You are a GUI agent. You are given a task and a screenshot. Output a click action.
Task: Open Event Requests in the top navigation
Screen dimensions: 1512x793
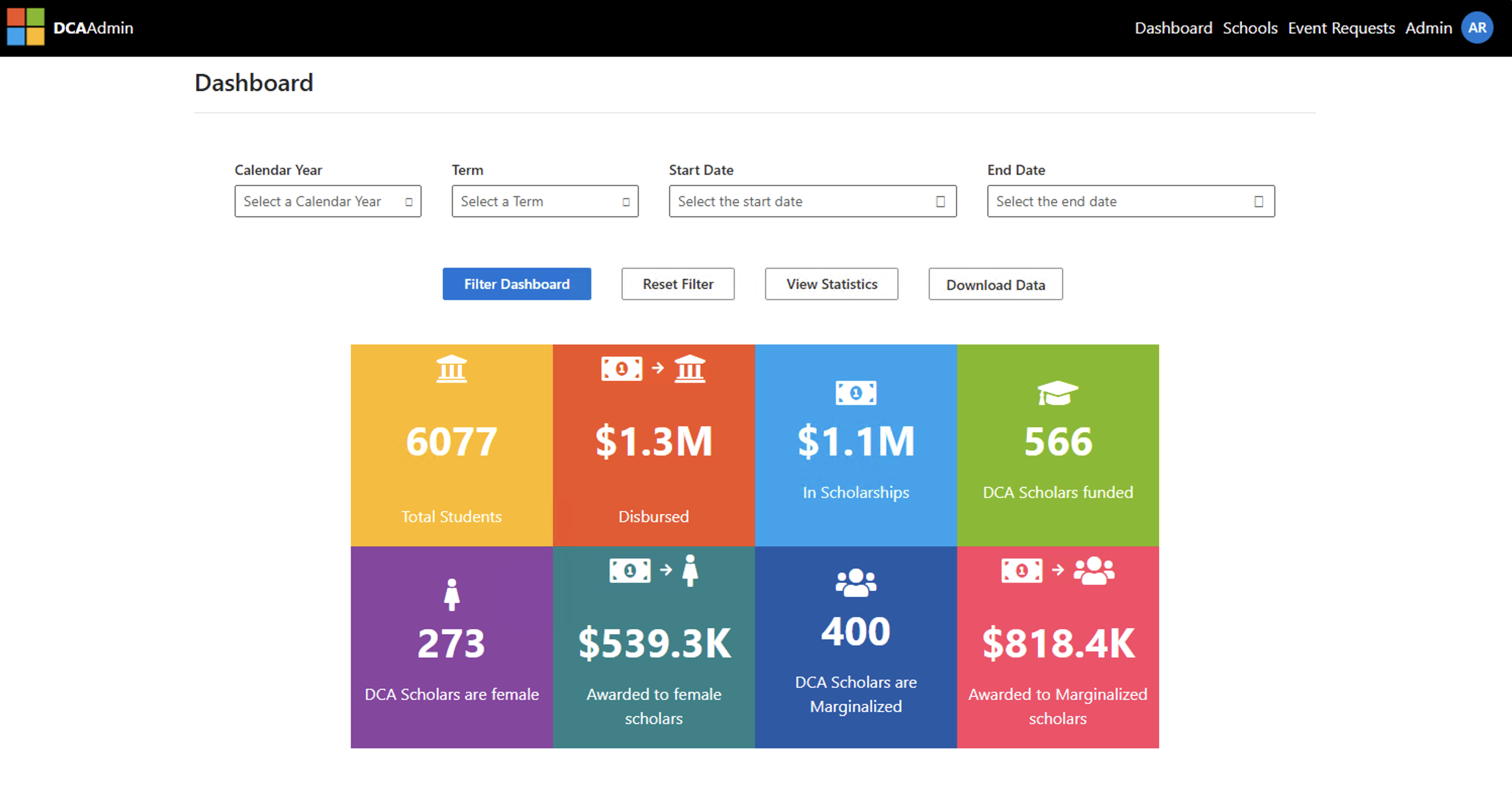pos(1341,28)
